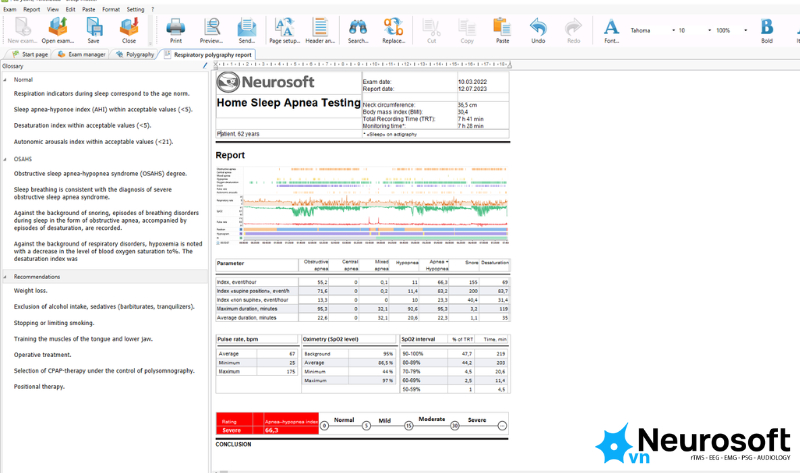Click the sleep recording trend chart
800x473 pixels.
coord(362,206)
